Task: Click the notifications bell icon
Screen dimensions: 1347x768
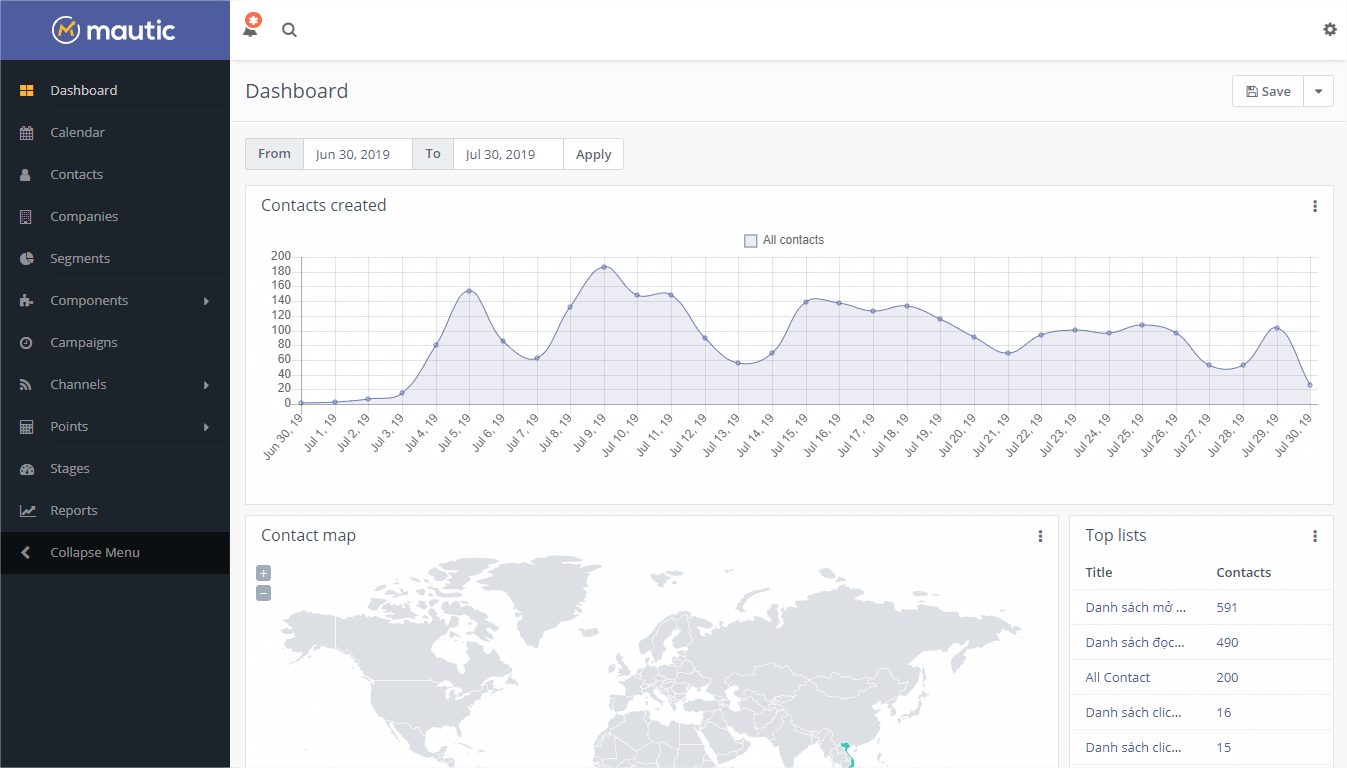Action: pyautogui.click(x=248, y=28)
